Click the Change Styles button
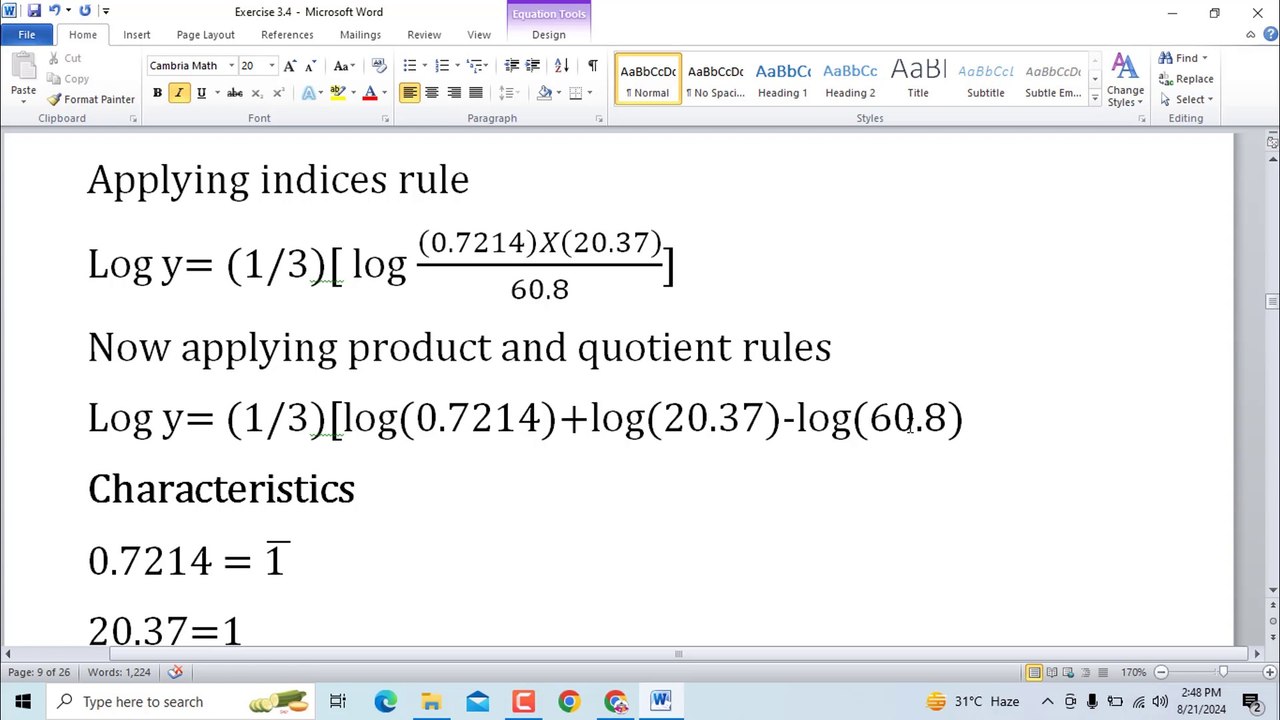The image size is (1280, 720). [x=1125, y=80]
